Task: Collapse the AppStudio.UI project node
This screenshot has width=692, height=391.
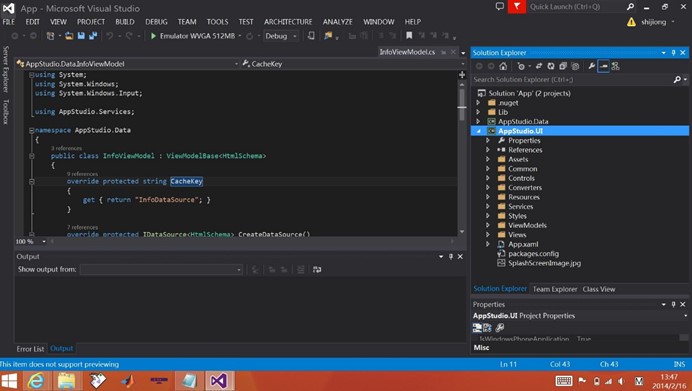Action: click(x=478, y=131)
